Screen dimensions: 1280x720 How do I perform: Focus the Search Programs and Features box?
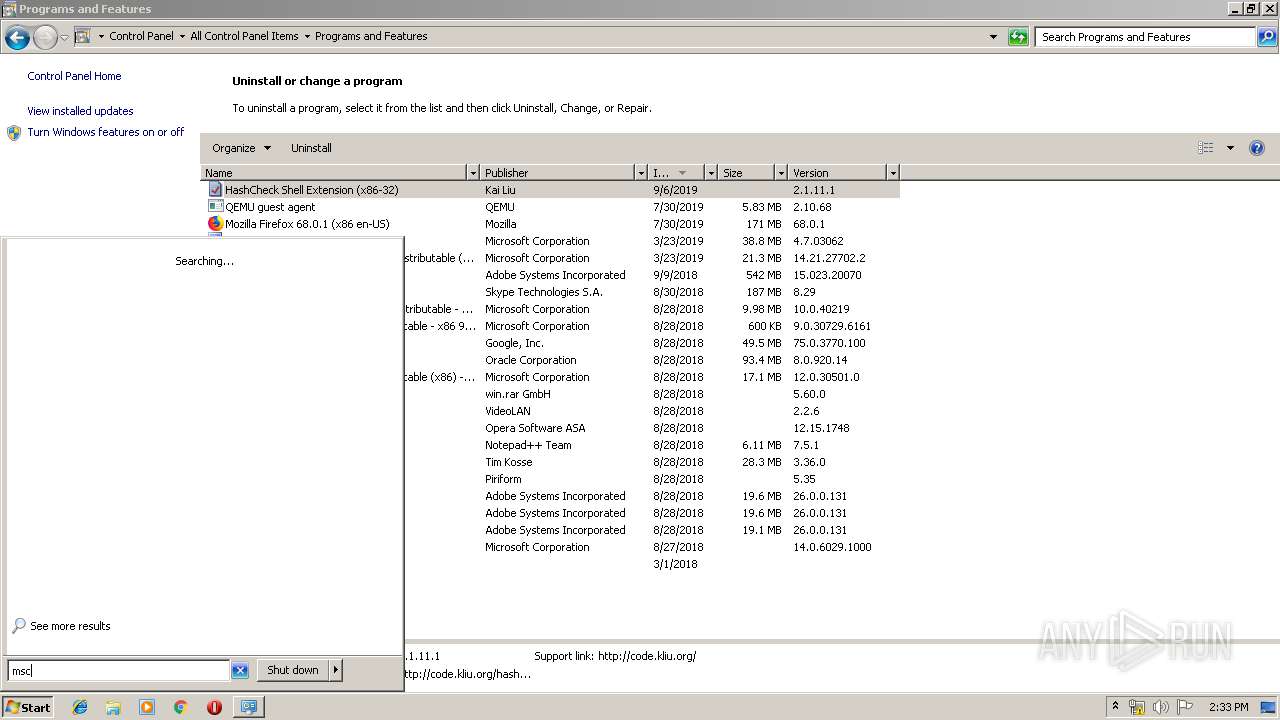(1145, 37)
